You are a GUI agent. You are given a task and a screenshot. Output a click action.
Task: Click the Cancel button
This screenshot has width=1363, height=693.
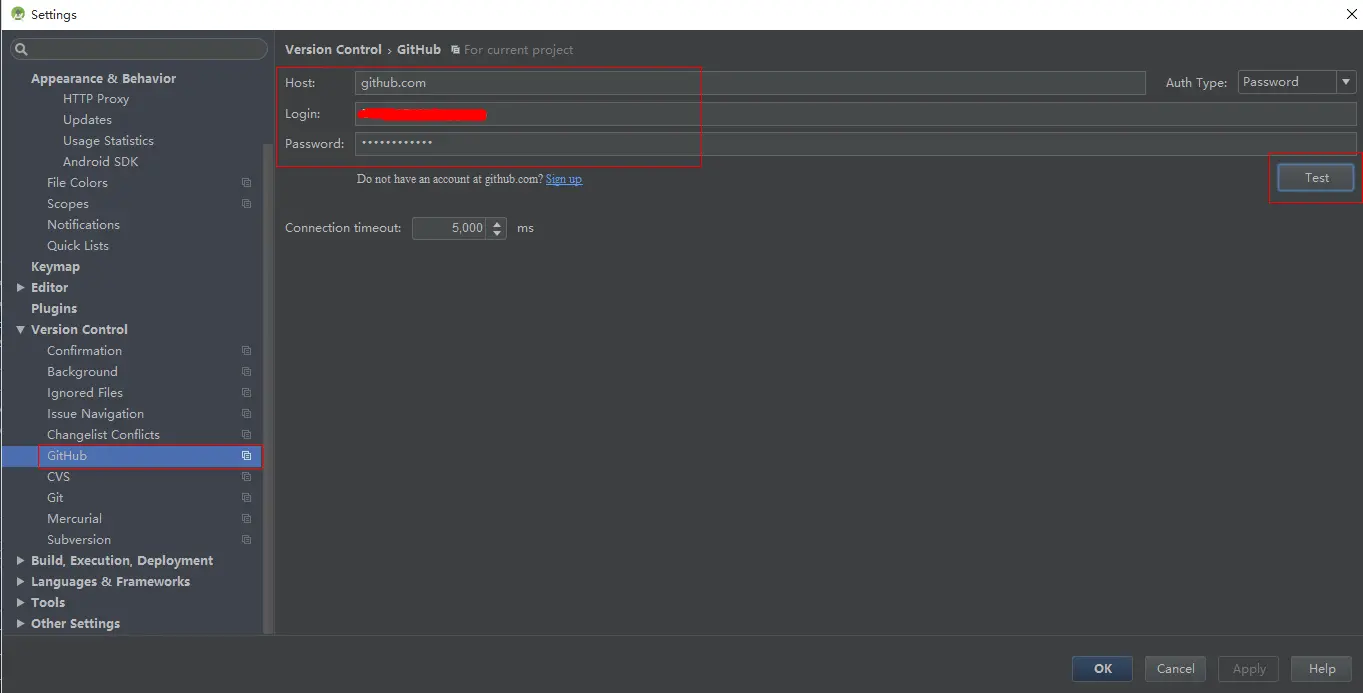coord(1175,669)
